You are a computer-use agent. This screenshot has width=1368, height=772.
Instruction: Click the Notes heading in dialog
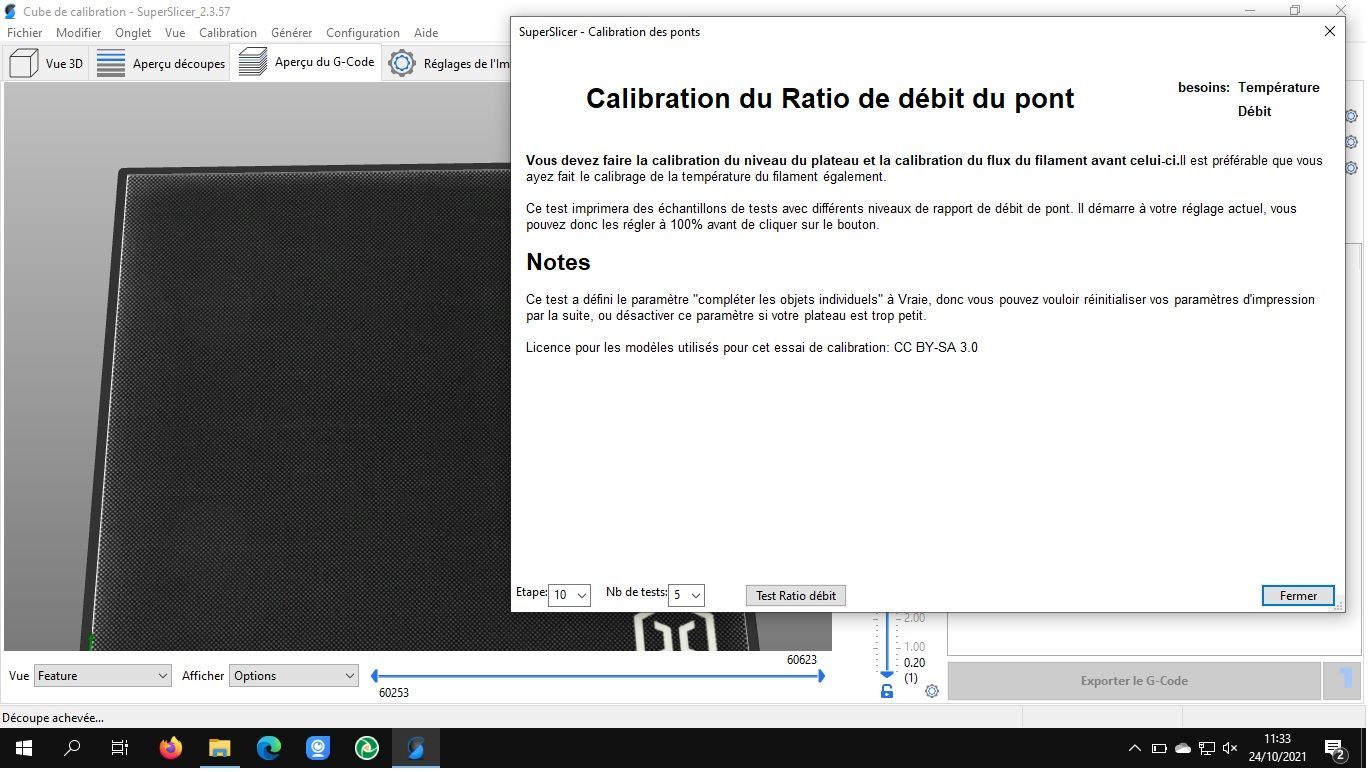click(x=558, y=262)
